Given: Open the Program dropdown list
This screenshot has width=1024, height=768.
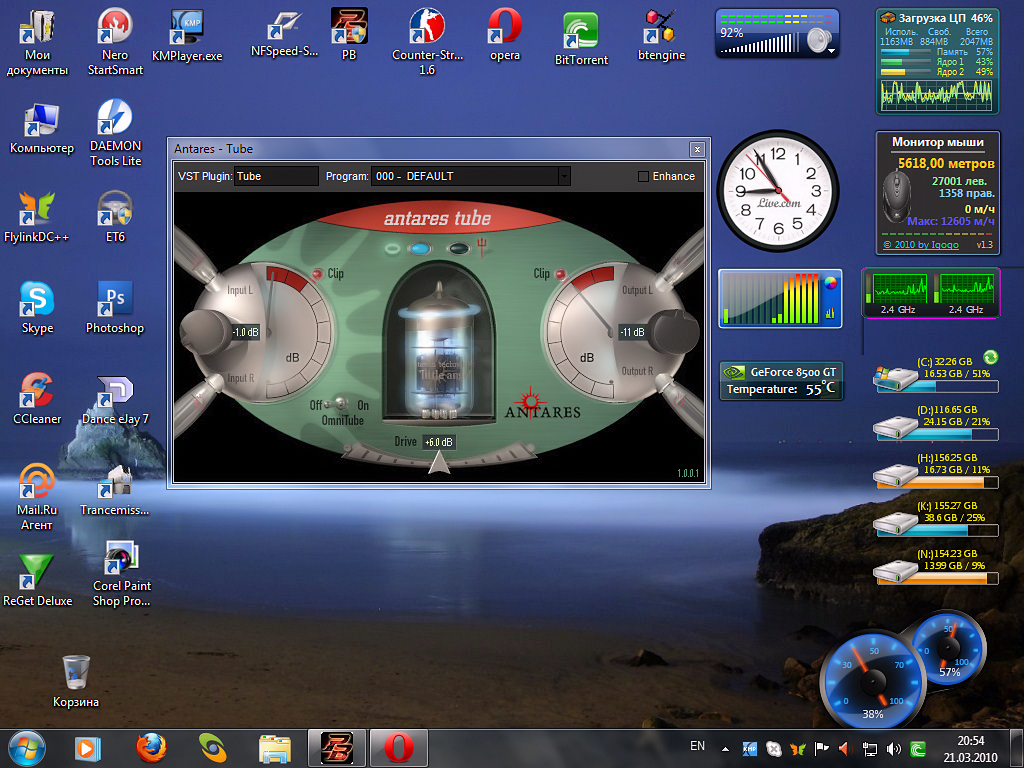Looking at the screenshot, I should pyautogui.click(x=564, y=177).
